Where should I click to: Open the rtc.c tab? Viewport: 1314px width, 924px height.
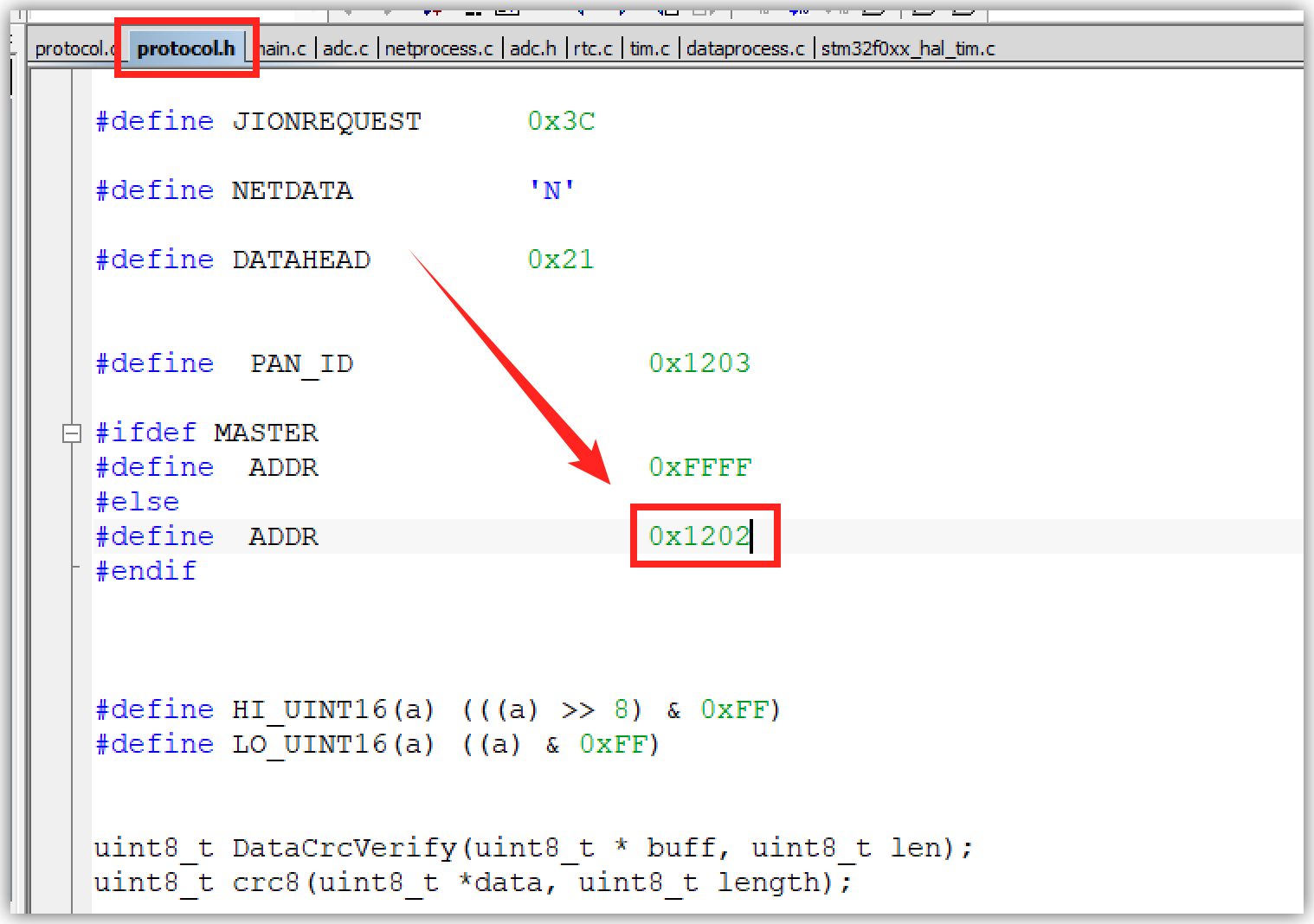(x=593, y=48)
